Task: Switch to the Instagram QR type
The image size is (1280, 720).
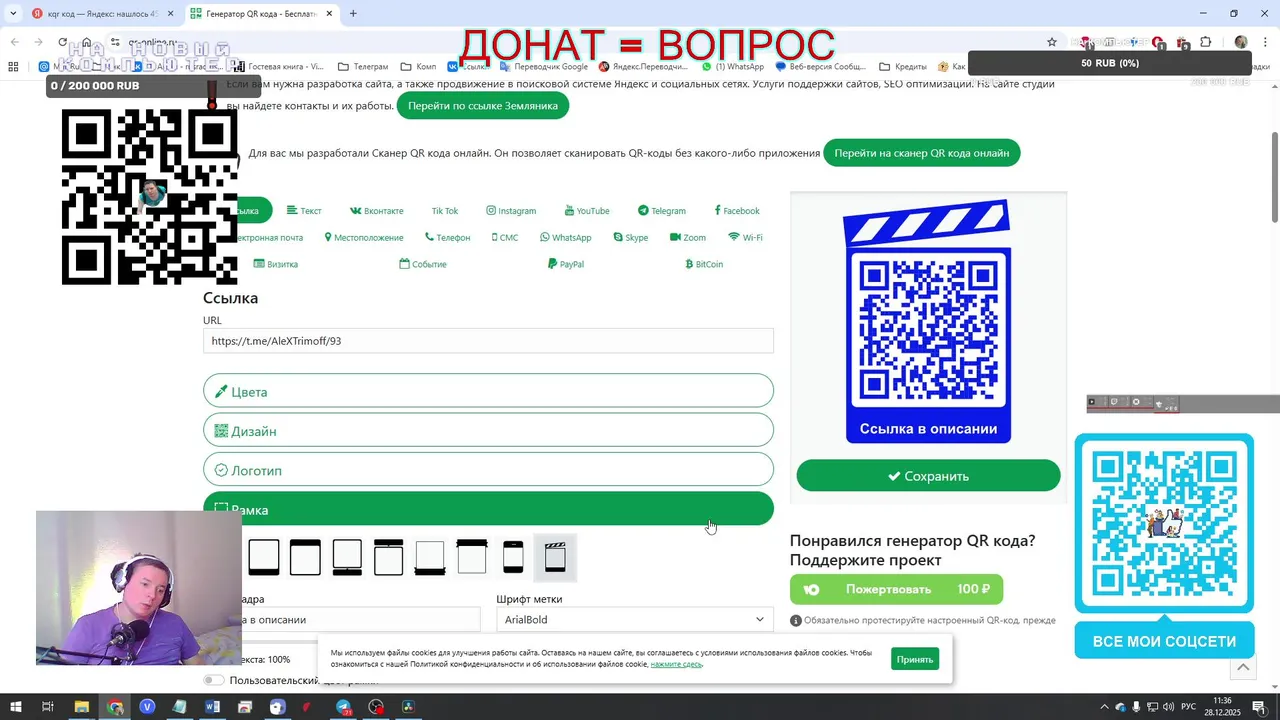Action: [511, 211]
